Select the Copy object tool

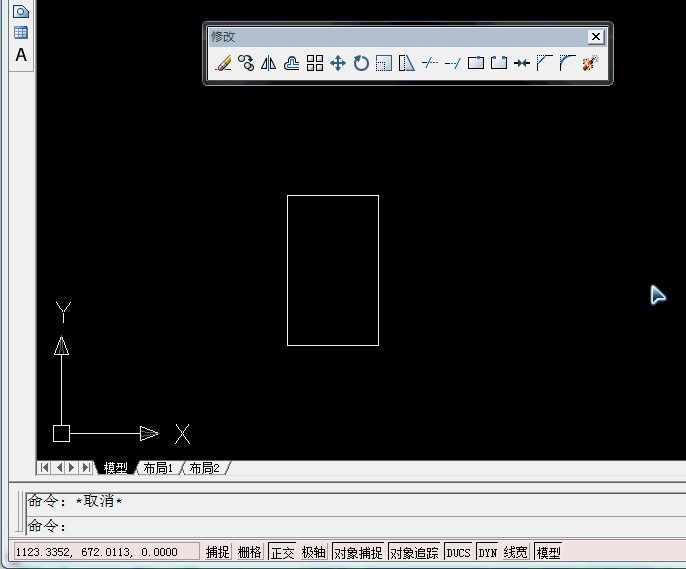point(246,63)
